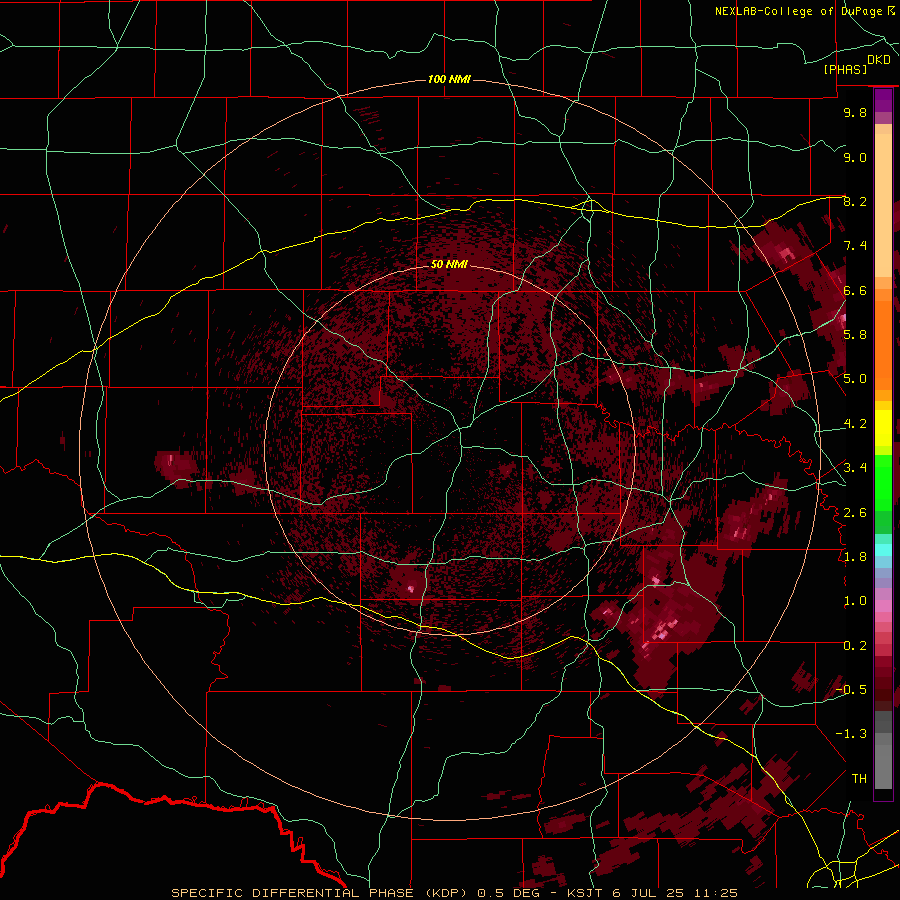Click the orange band of the color scale
Screen dimensions: 900x900
(883, 339)
